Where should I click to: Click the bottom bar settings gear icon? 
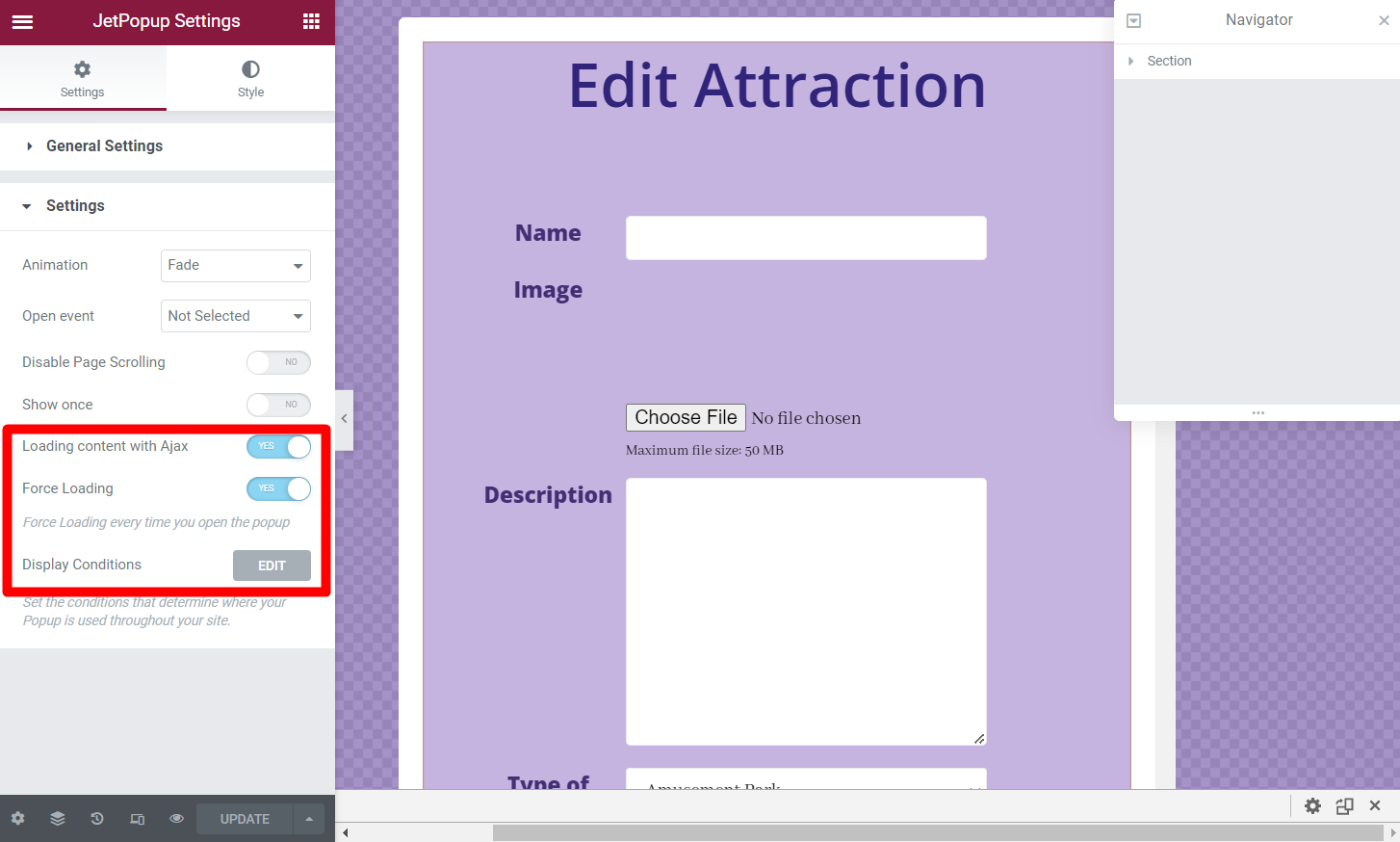pos(17,819)
